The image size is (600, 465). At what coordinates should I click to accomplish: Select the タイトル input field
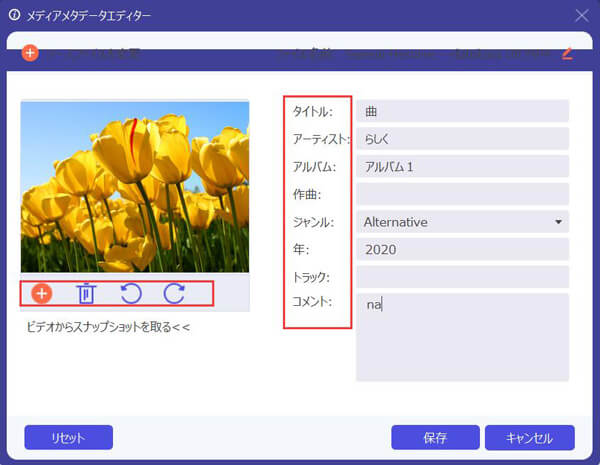tap(462, 111)
